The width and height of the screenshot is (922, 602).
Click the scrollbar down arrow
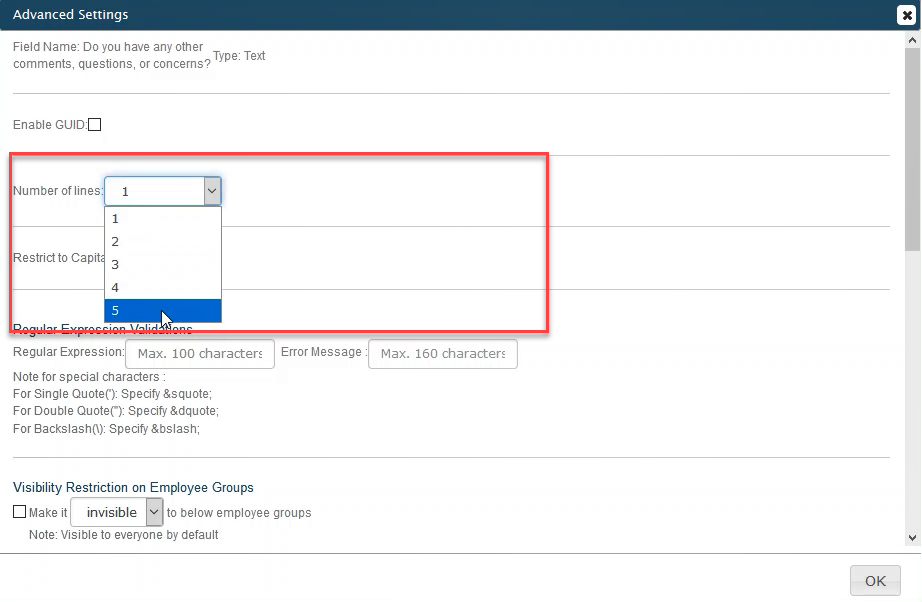(912, 538)
